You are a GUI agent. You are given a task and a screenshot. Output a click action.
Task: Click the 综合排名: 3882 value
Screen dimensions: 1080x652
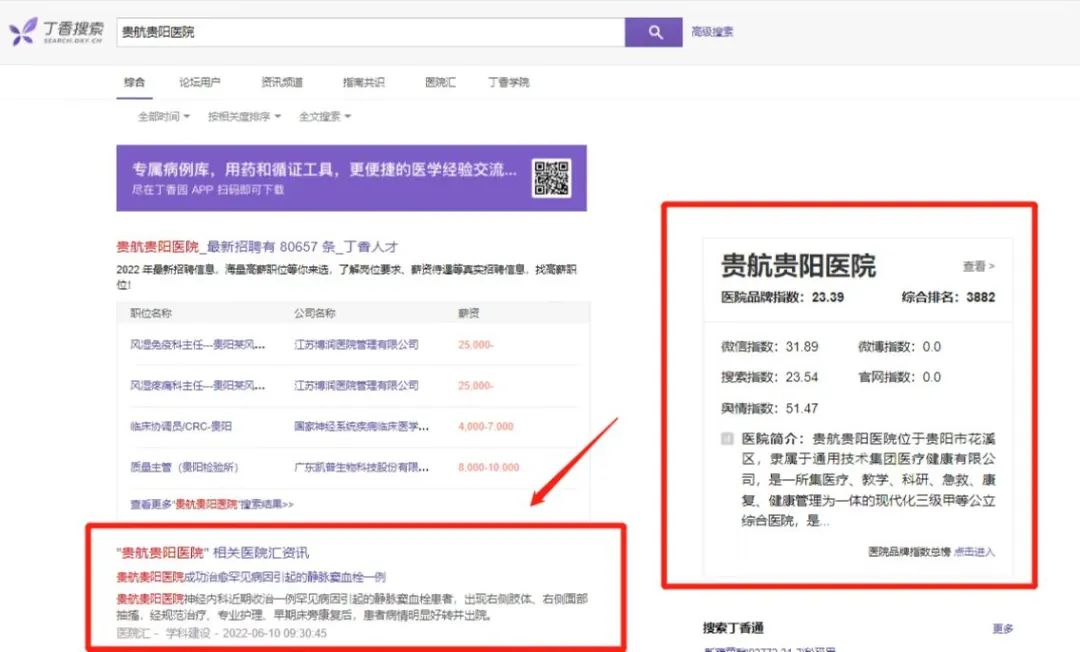coord(948,297)
